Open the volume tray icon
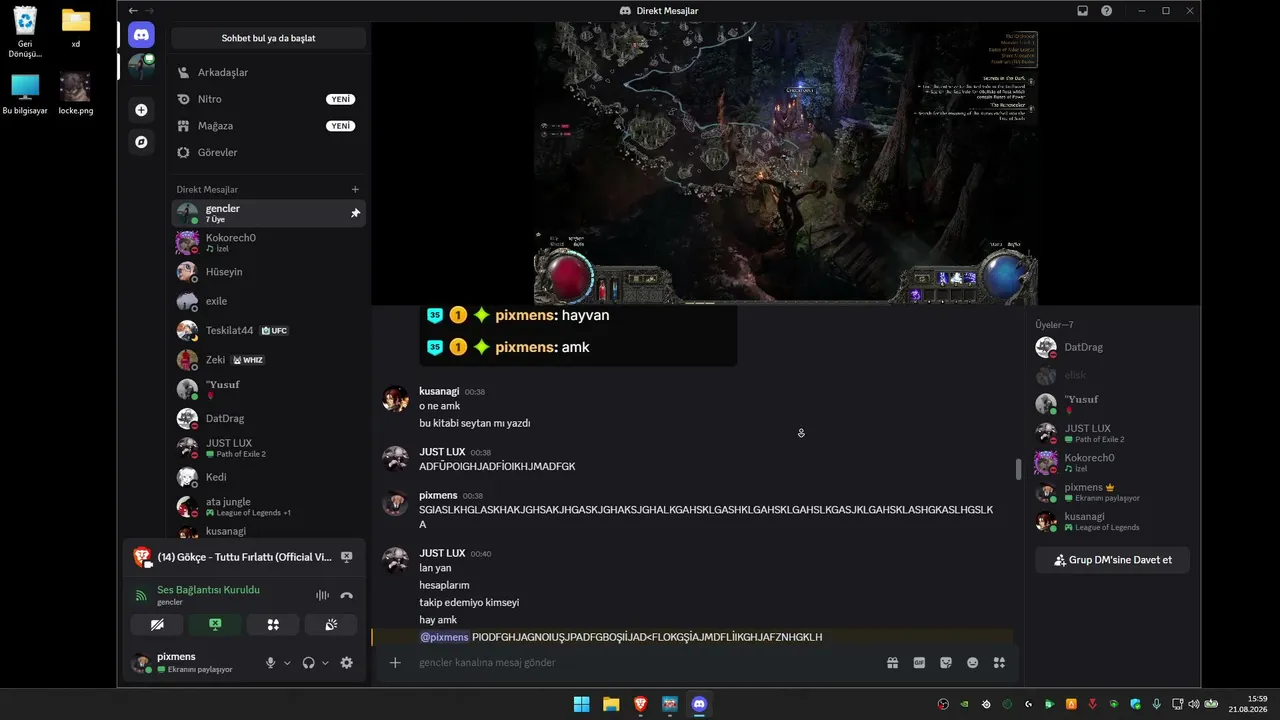The height and width of the screenshot is (720, 1280). 1193,704
